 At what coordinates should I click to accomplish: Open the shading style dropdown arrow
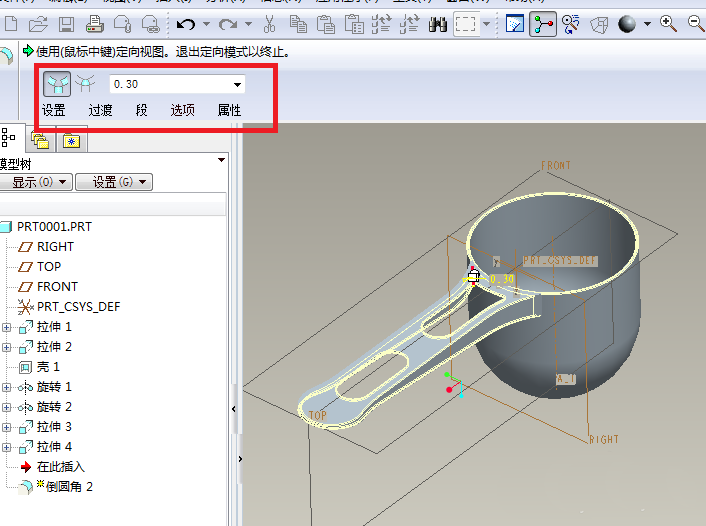coord(647,24)
